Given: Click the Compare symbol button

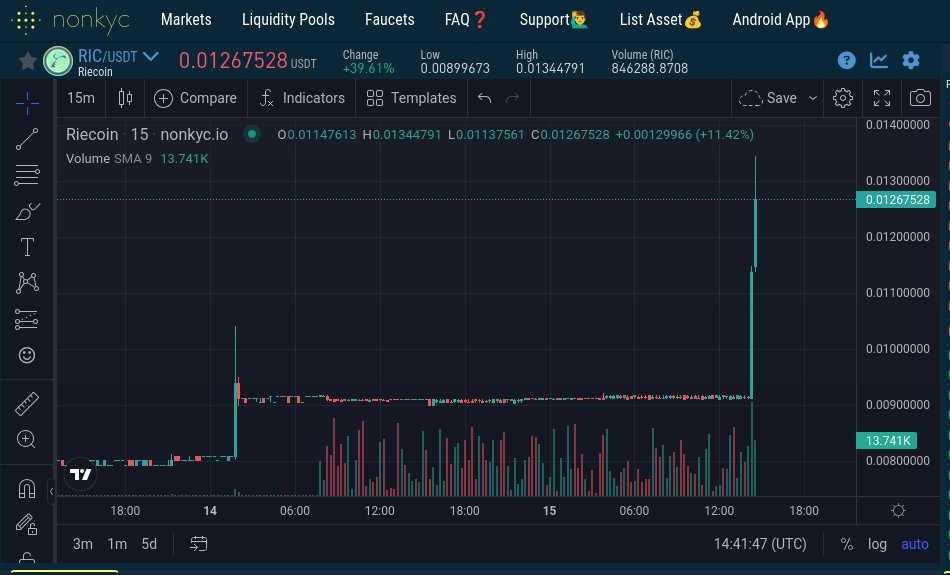Looking at the screenshot, I should (195, 98).
